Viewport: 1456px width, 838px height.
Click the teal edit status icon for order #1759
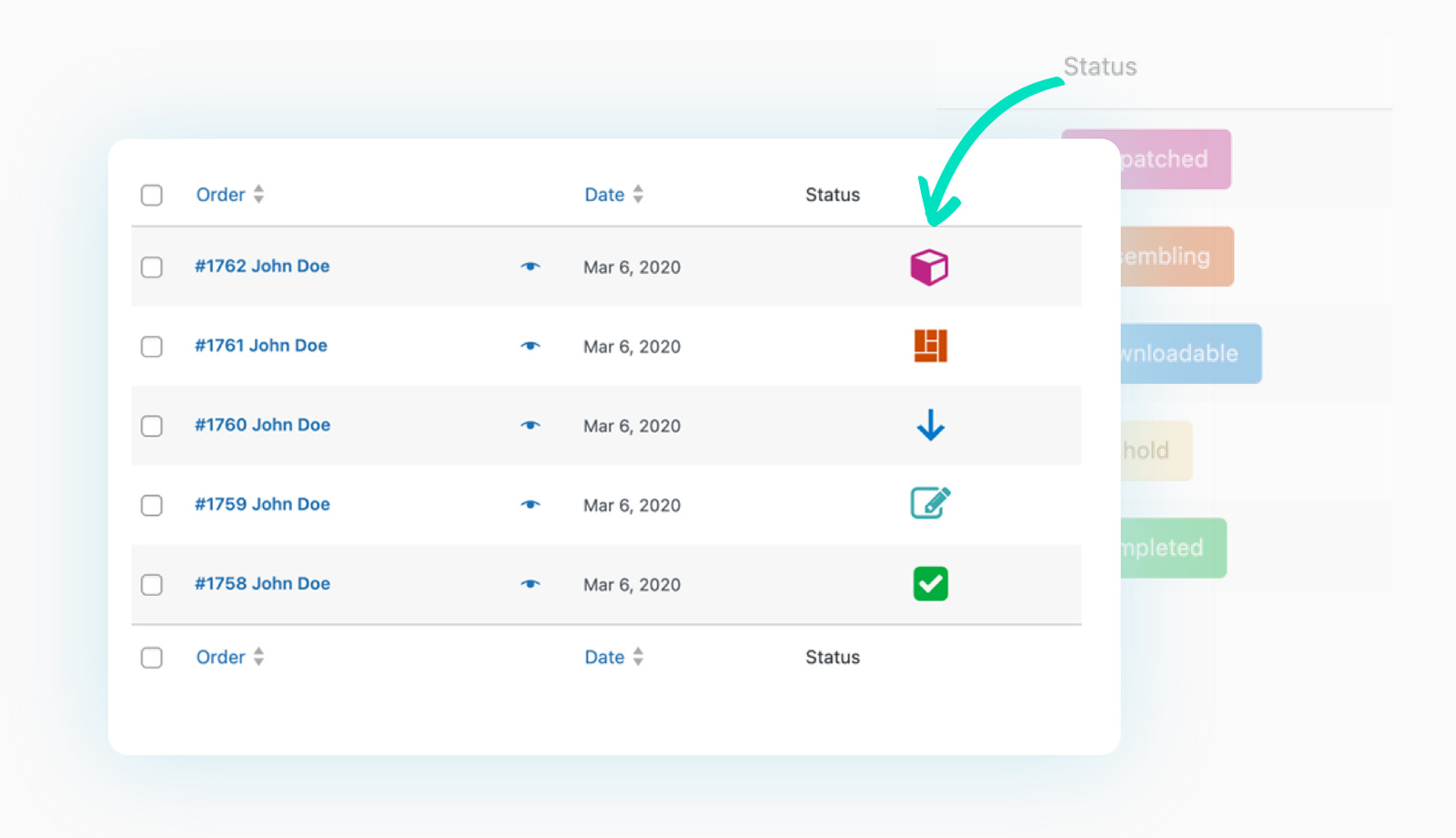coord(930,503)
